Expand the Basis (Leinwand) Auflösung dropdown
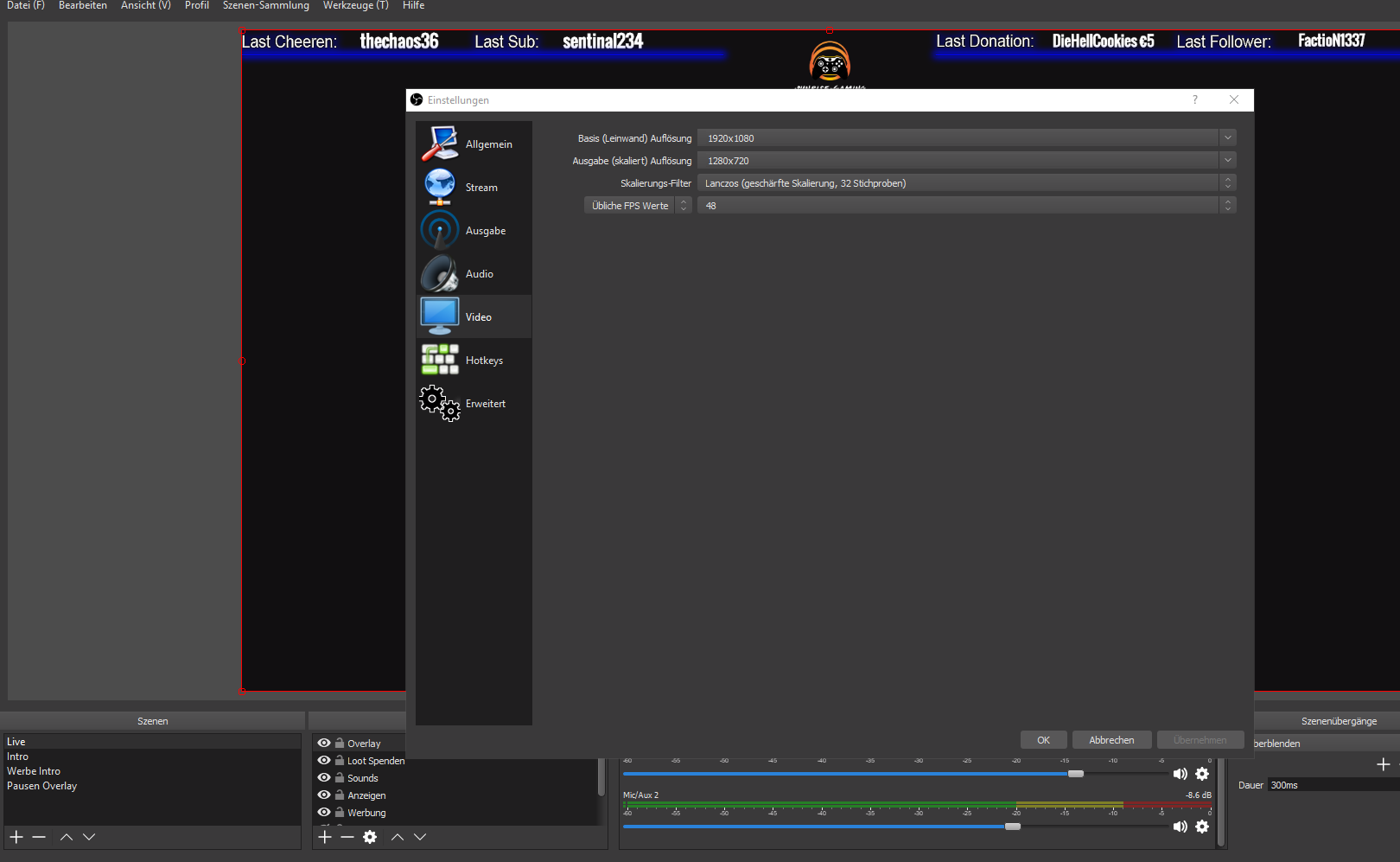 tap(1227, 138)
